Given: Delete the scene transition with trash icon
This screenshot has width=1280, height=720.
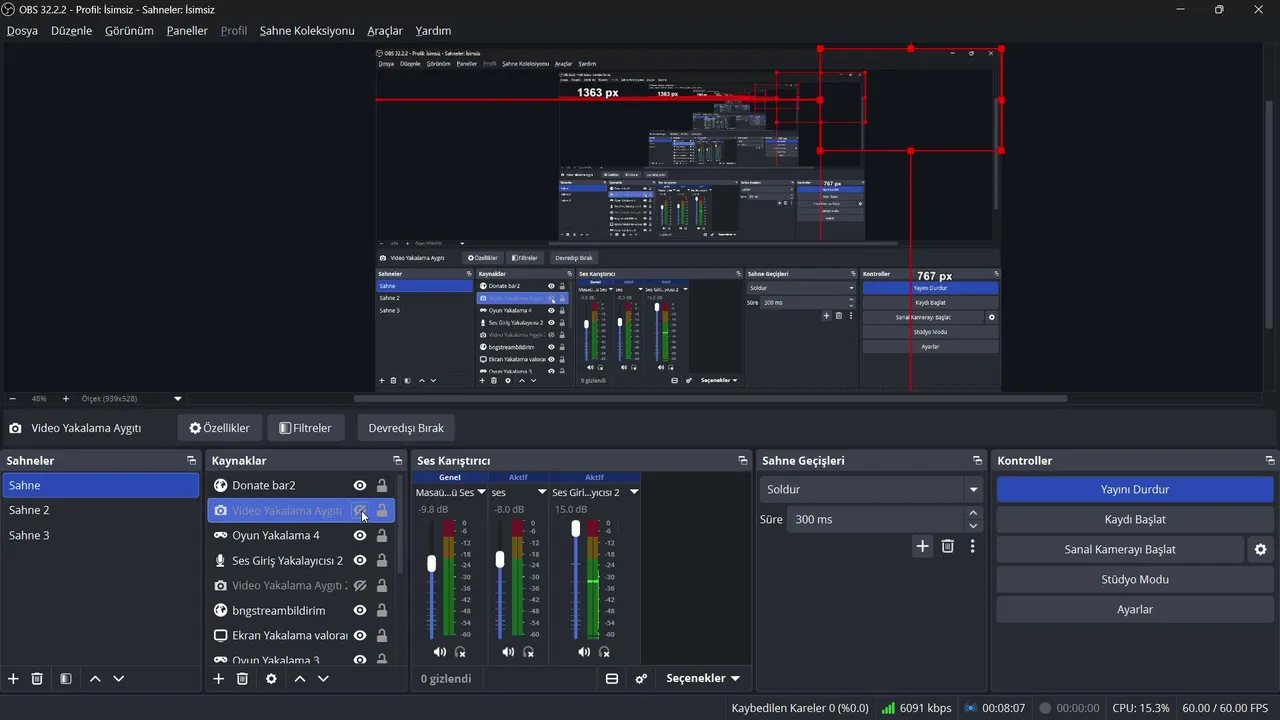Looking at the screenshot, I should click(948, 546).
